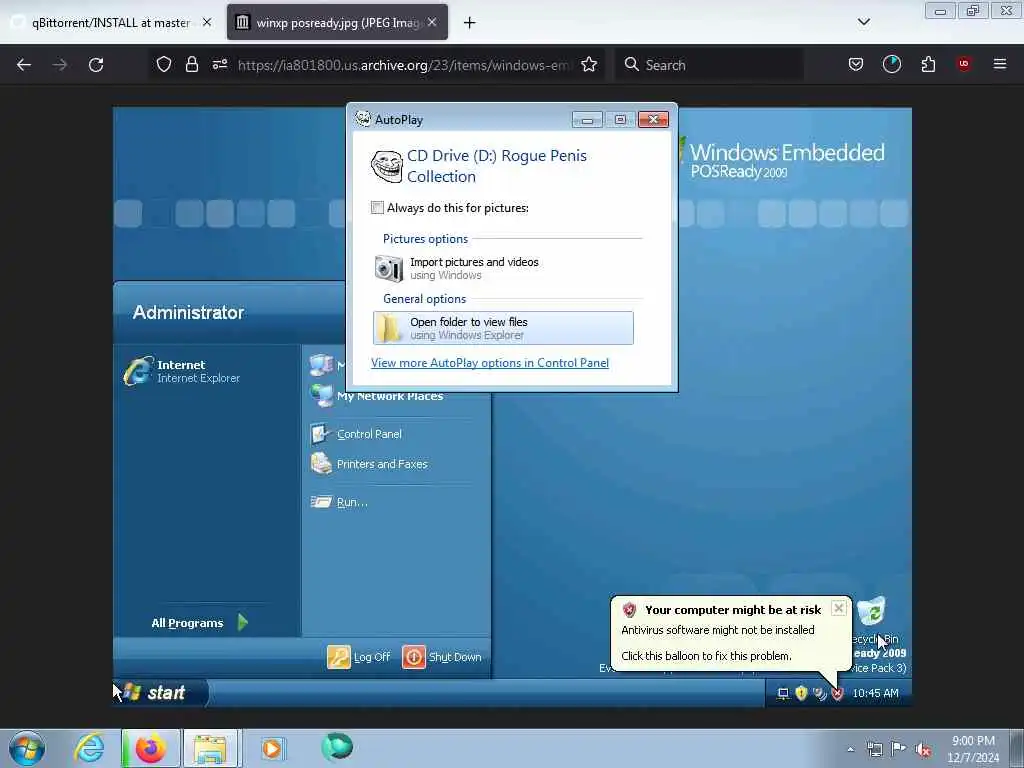Select Open folder to view files option
This screenshot has width=1024, height=768.
coord(503,328)
